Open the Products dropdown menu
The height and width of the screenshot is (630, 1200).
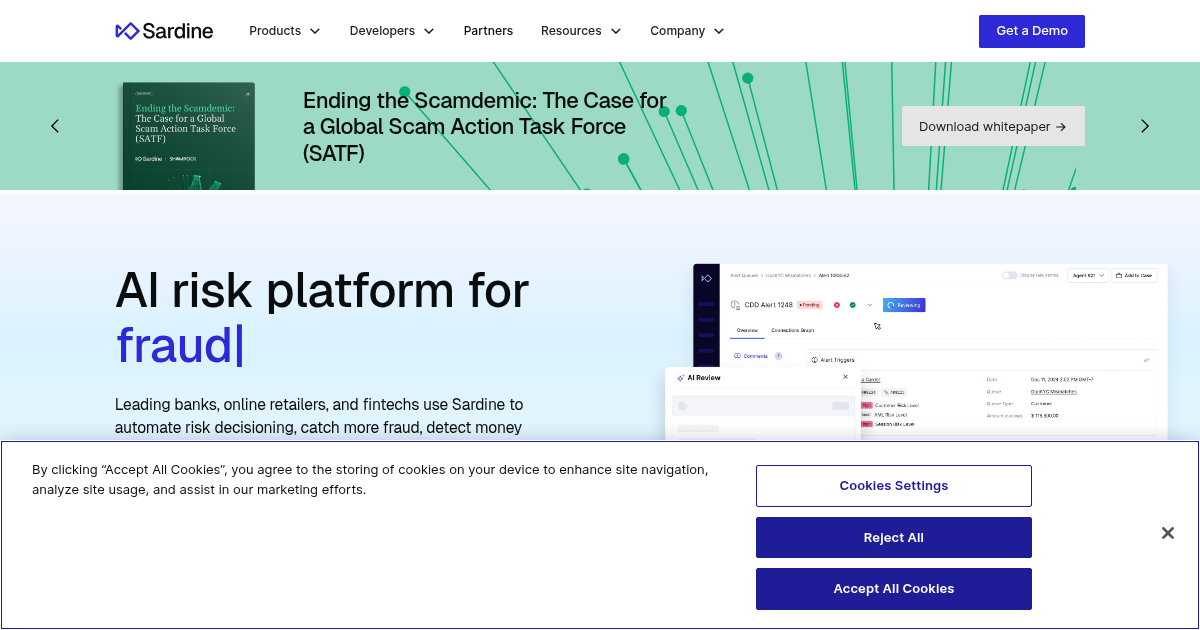tap(285, 31)
